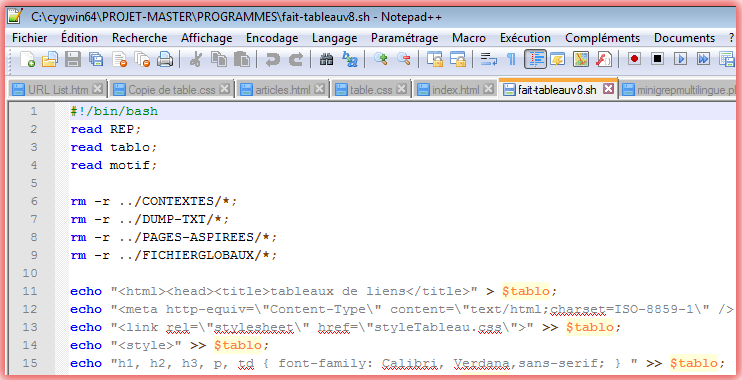Viewport: 742px width, 380px height.
Task: Toggle show all characters pilcrow
Action: tap(511, 59)
